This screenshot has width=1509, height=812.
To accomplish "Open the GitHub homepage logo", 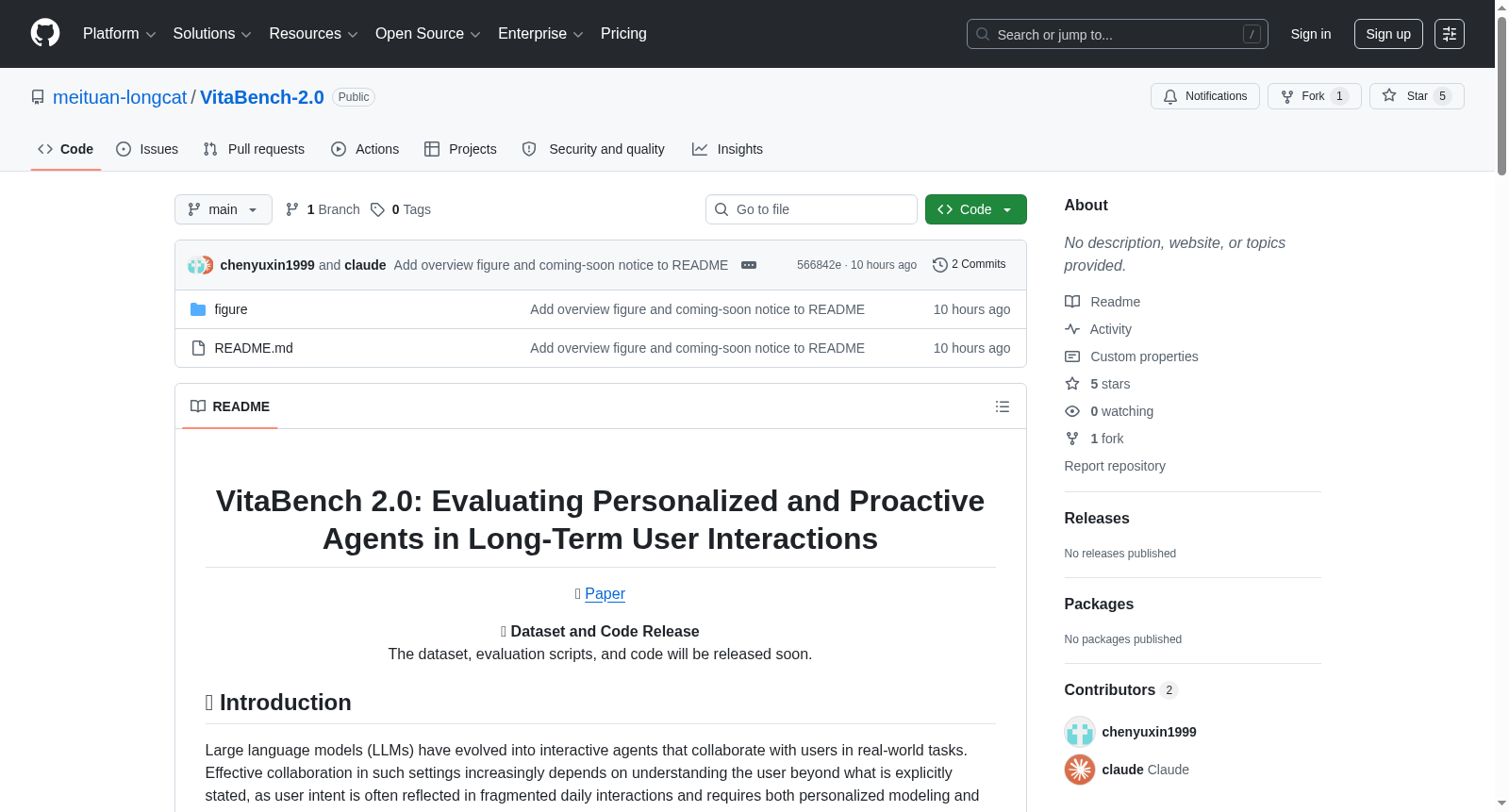I will coord(45,33).
